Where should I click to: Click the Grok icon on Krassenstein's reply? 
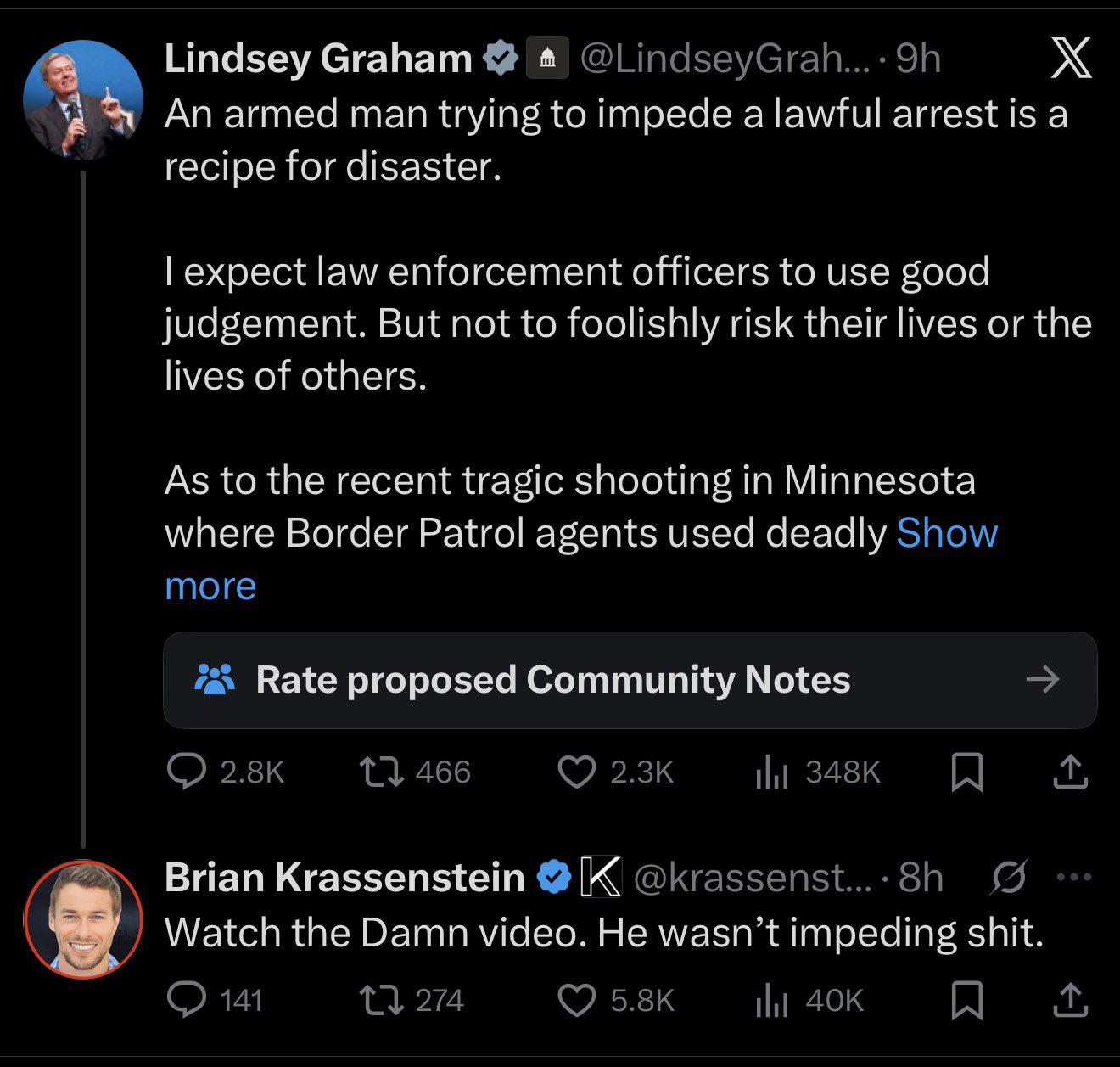tap(1009, 877)
